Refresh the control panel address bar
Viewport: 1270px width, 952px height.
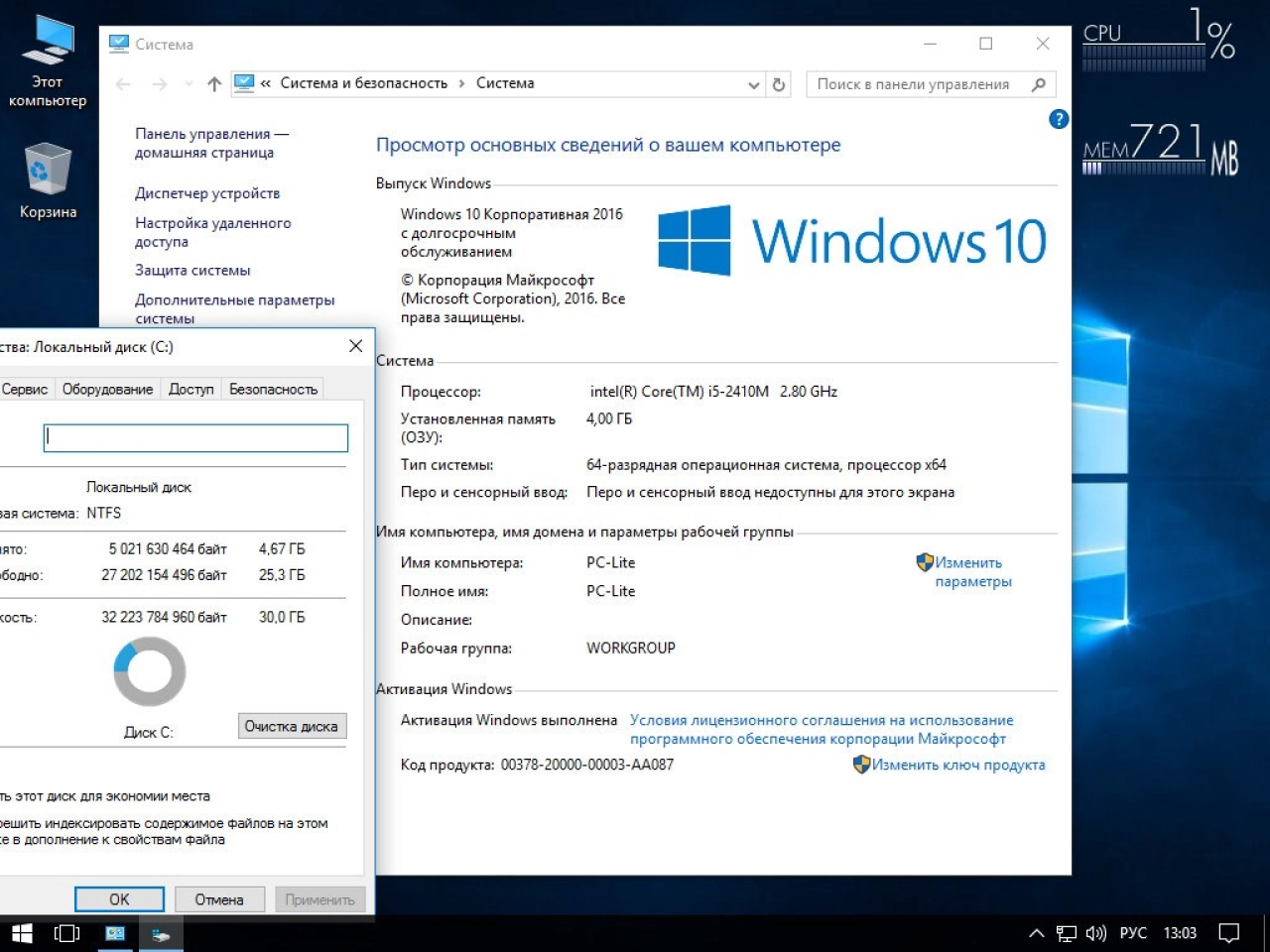pyautogui.click(x=779, y=84)
